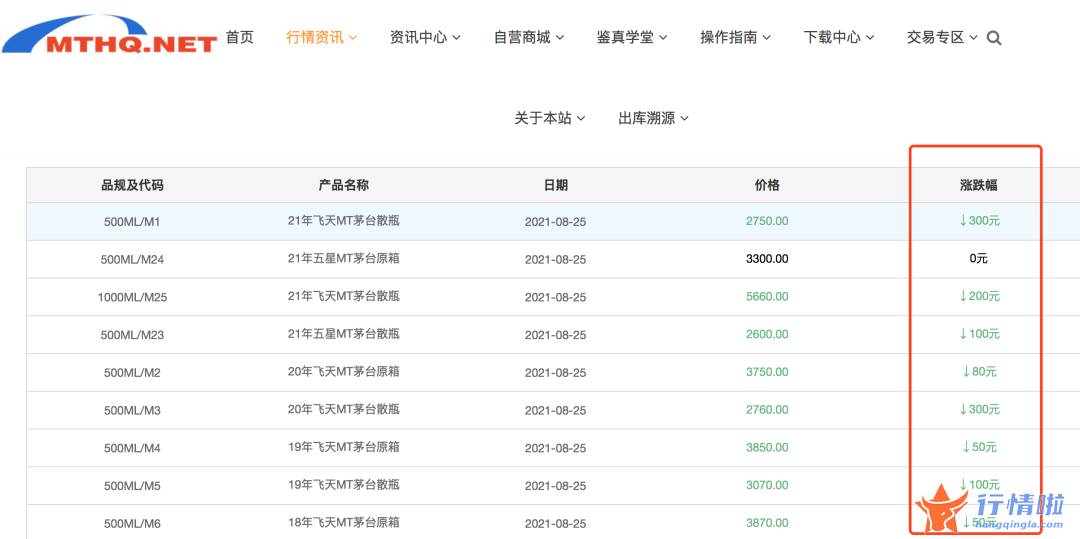1080x539 pixels.
Task: Click the ↓300元 change in M3 row
Action: (x=979, y=410)
